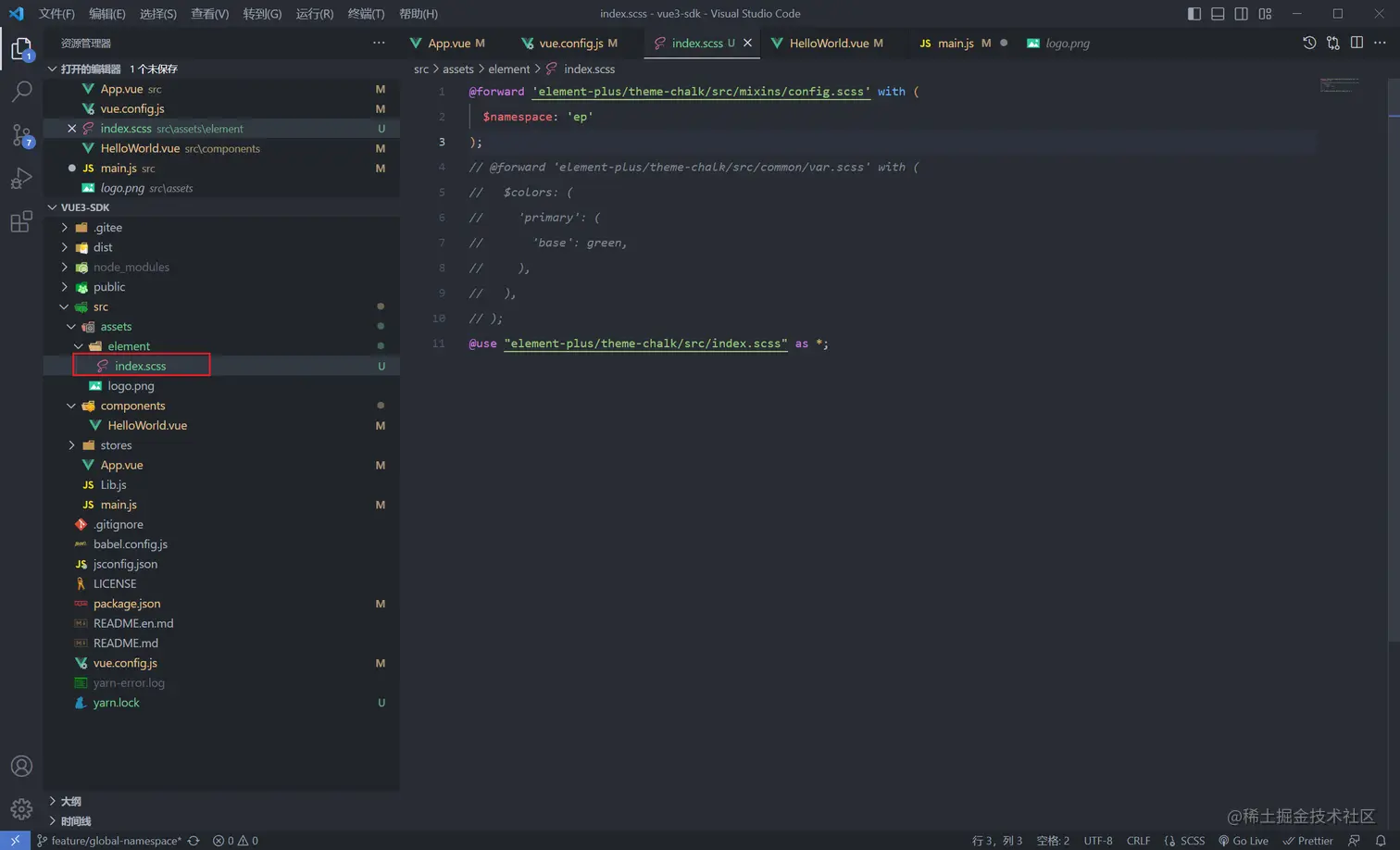Collapse the src folder
The width and height of the screenshot is (1400, 850).
tap(65, 306)
